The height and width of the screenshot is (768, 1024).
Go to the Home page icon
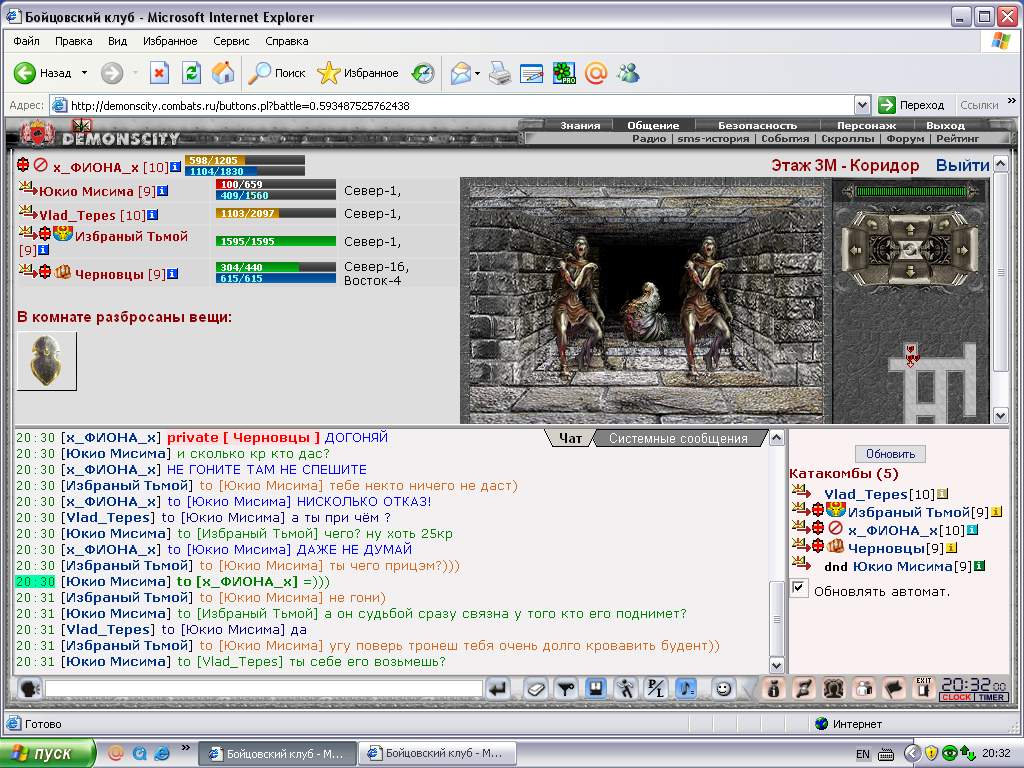point(223,72)
